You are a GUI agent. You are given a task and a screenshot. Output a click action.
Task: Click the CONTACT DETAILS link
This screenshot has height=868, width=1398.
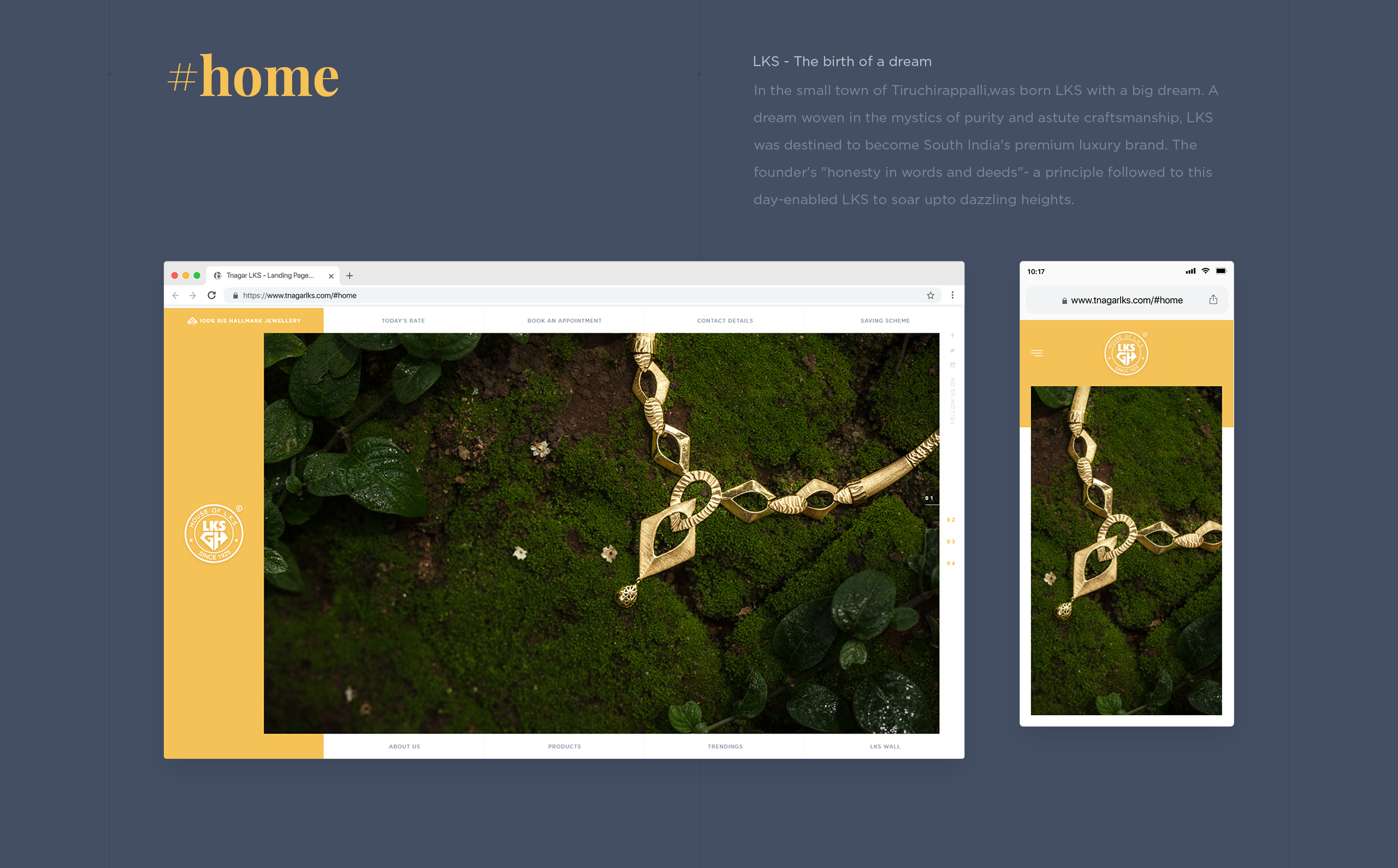[725, 320]
